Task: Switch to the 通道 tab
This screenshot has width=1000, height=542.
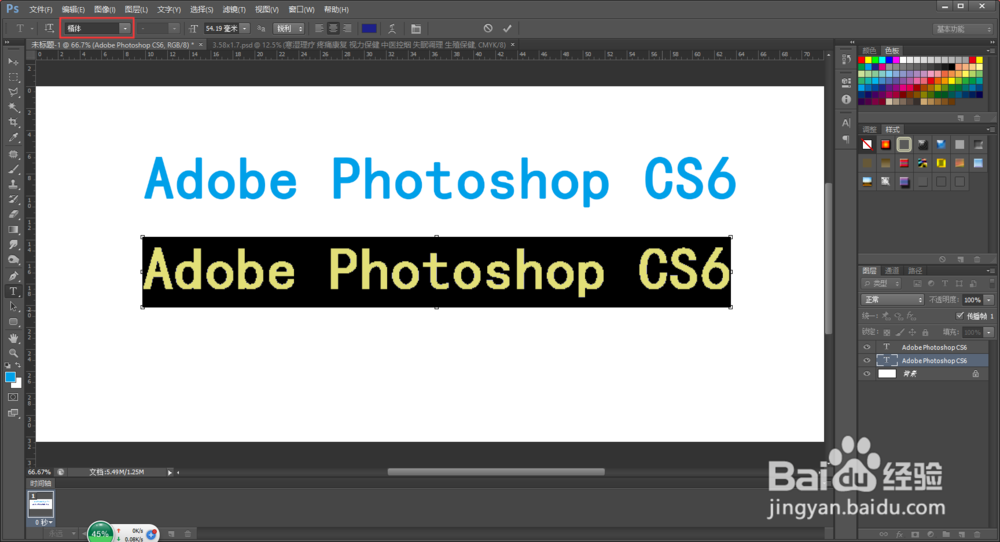Action: 892,271
